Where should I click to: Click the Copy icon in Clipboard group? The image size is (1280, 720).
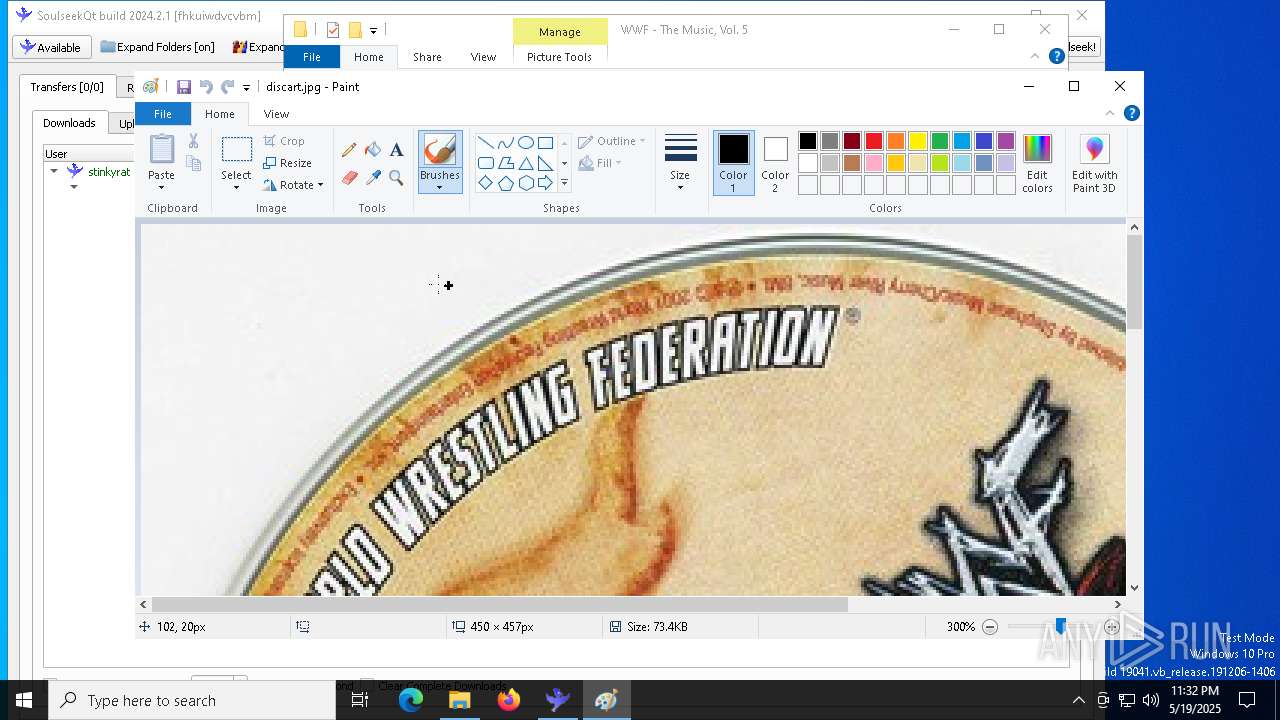(193, 162)
